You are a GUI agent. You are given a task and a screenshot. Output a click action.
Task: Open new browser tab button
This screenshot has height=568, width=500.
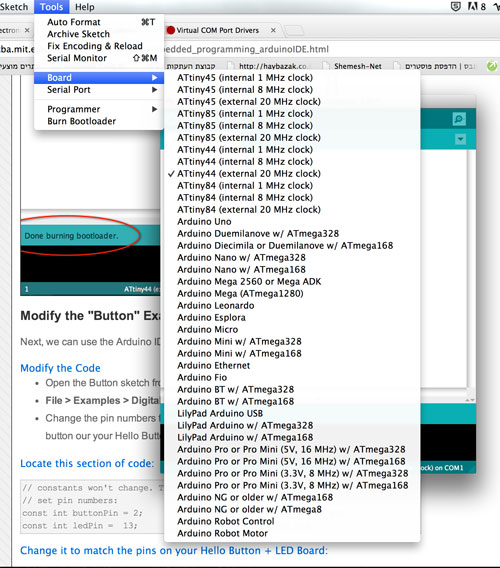(294, 31)
